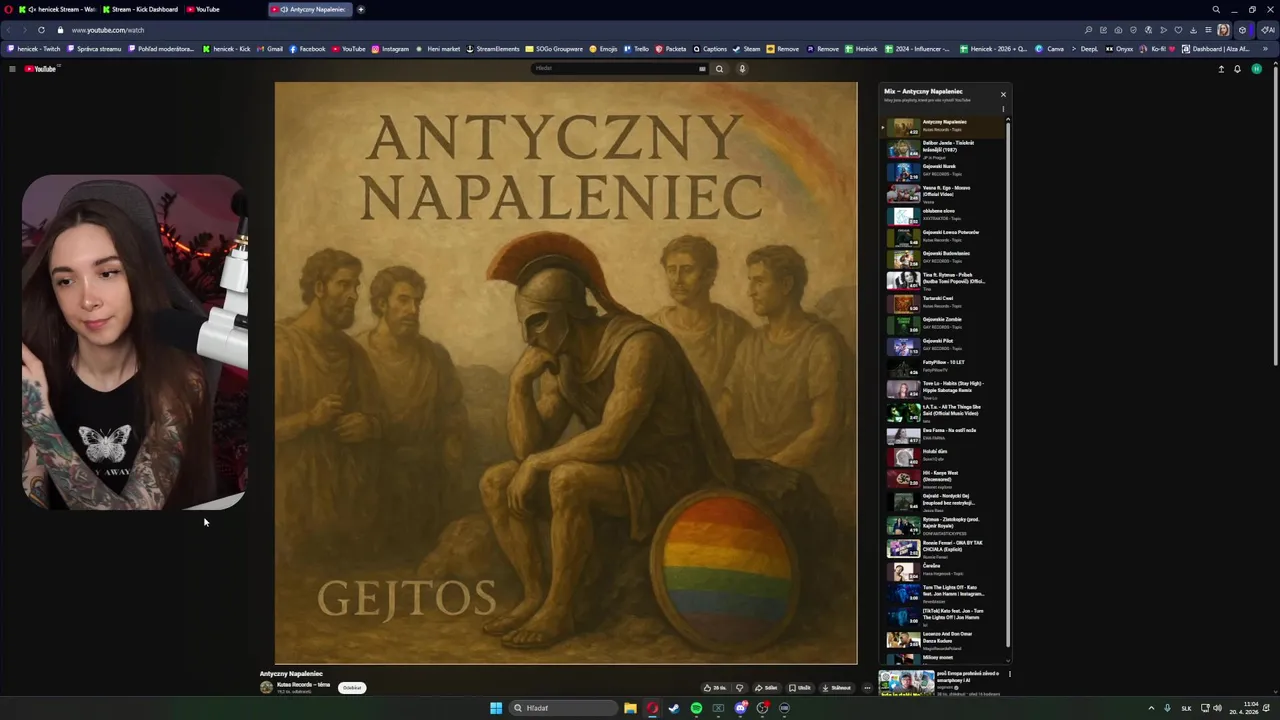
Task: Start voice search with the microphone icon
Action: point(742,69)
